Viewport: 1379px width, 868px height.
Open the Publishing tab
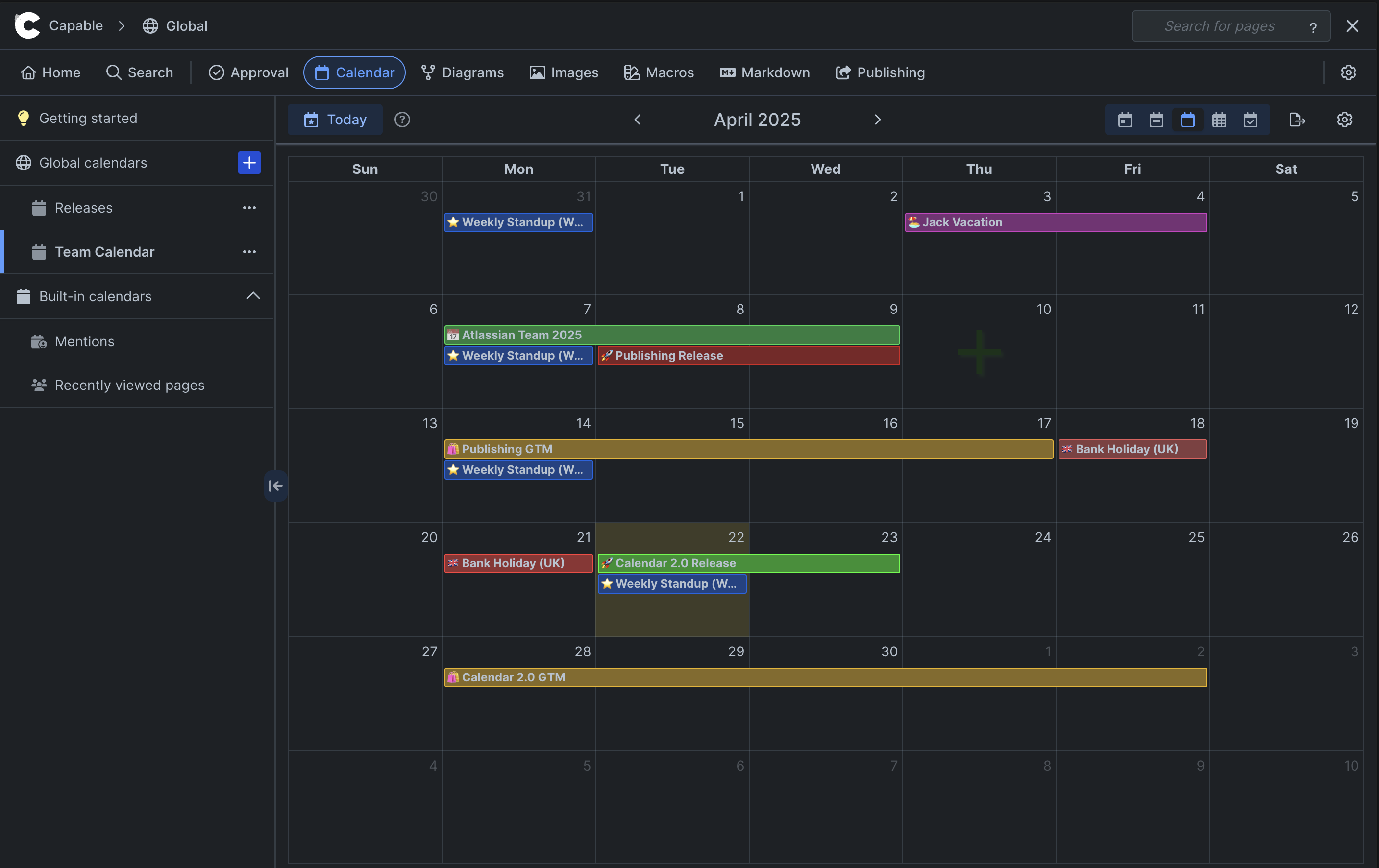coord(880,72)
